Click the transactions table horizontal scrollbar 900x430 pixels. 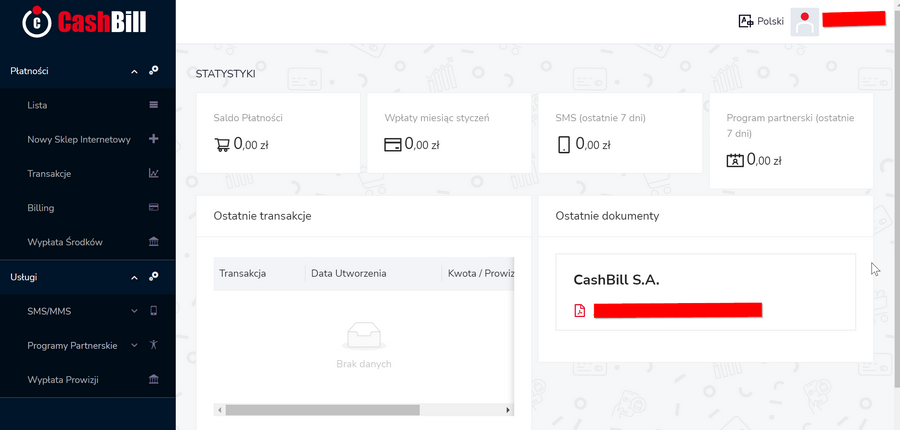(323, 410)
